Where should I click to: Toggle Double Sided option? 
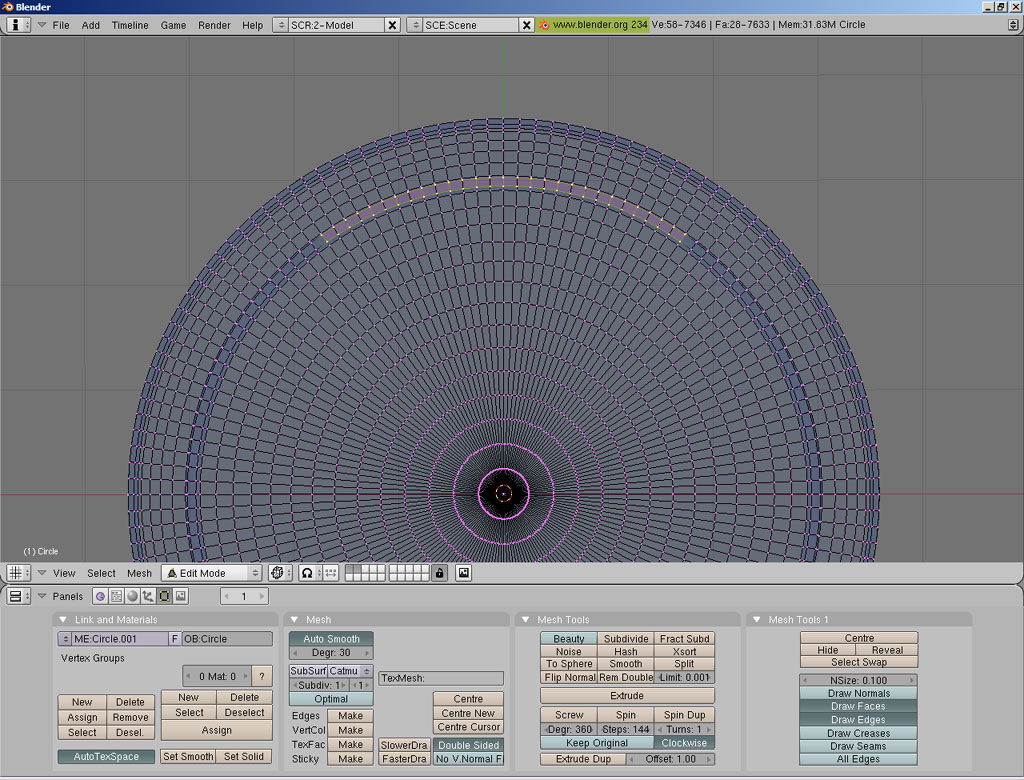pos(468,745)
